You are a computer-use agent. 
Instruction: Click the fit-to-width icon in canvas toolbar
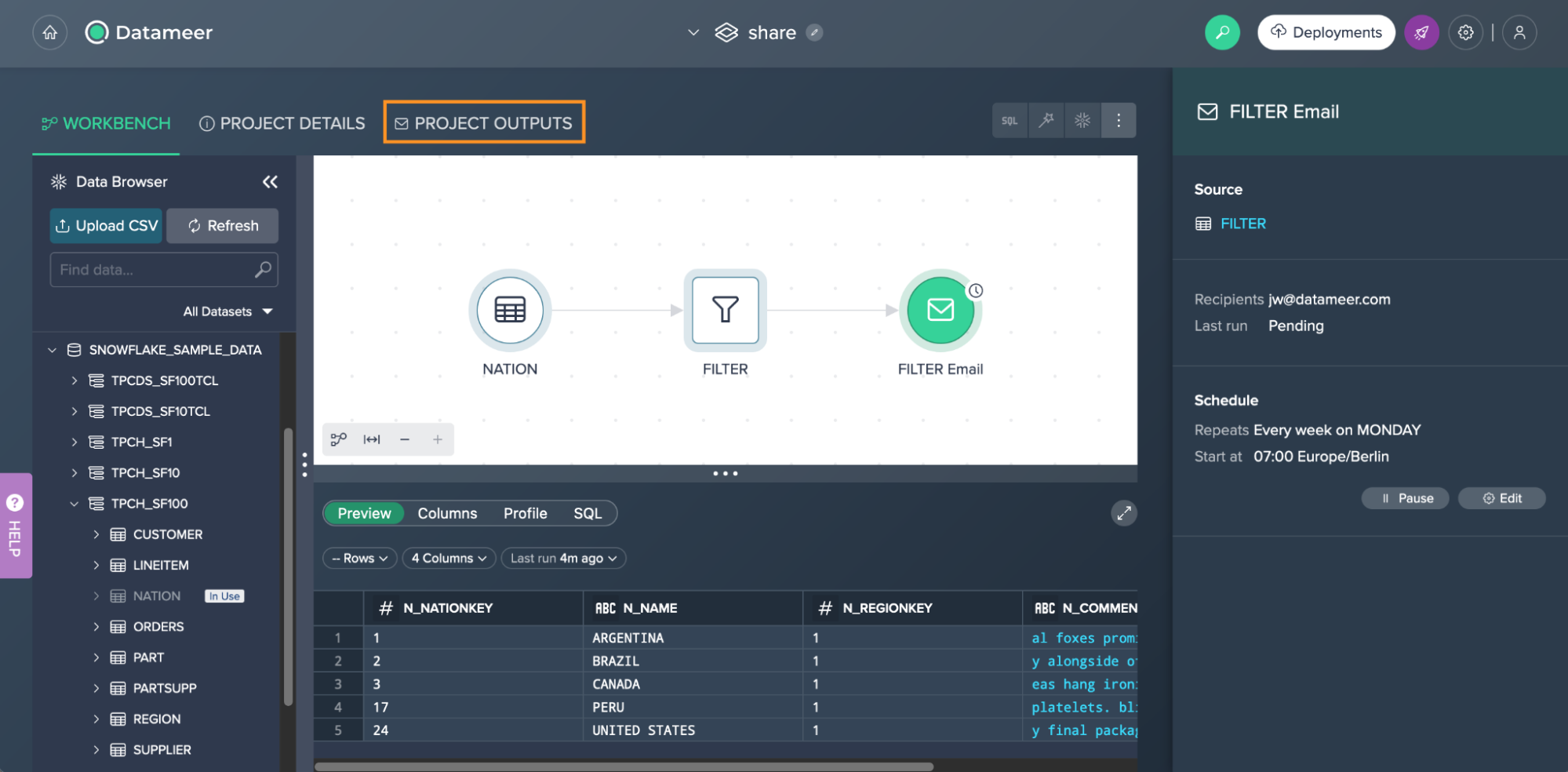click(371, 439)
